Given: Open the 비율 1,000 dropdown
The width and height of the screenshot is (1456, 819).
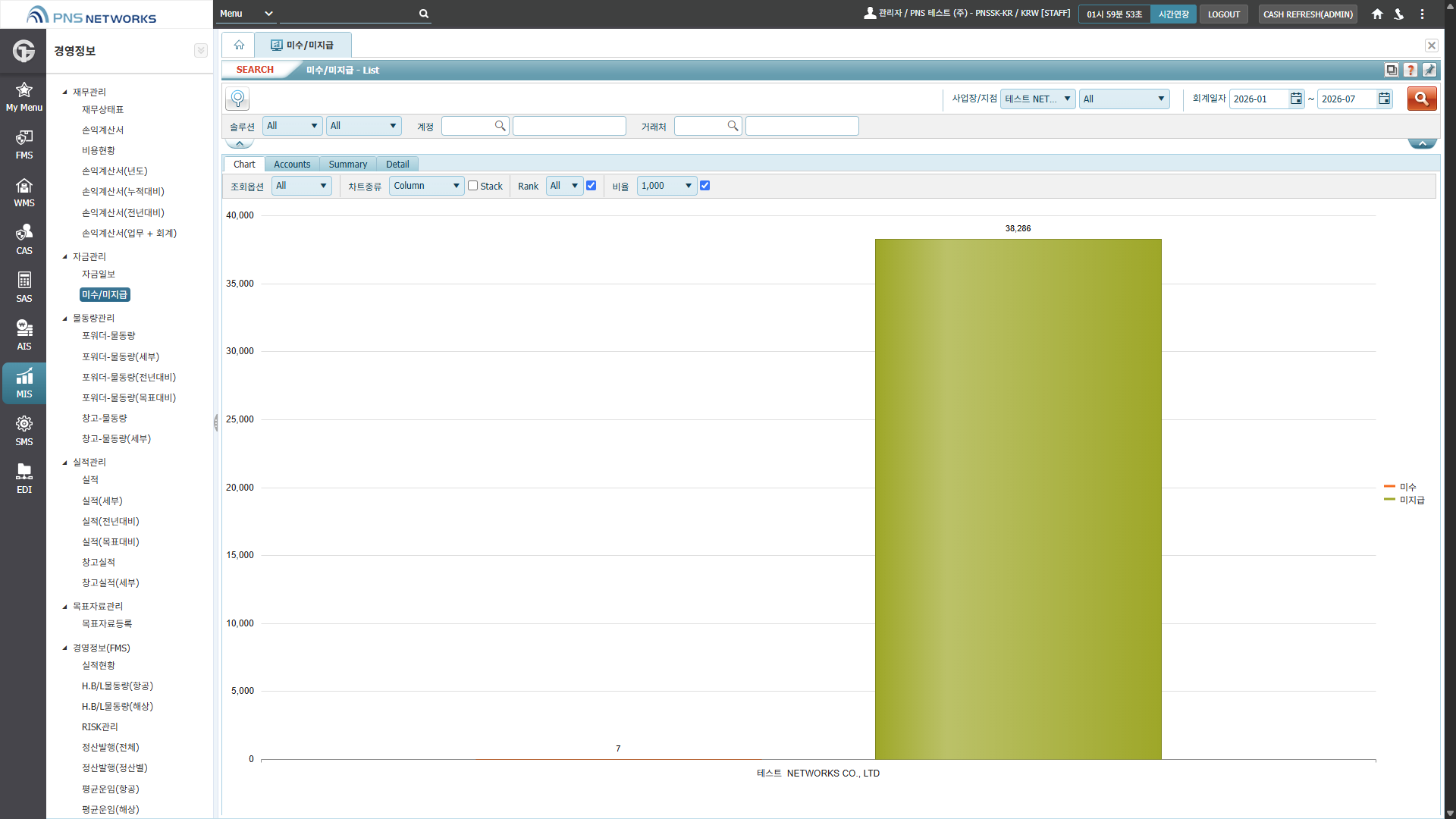Looking at the screenshot, I should pyautogui.click(x=667, y=186).
